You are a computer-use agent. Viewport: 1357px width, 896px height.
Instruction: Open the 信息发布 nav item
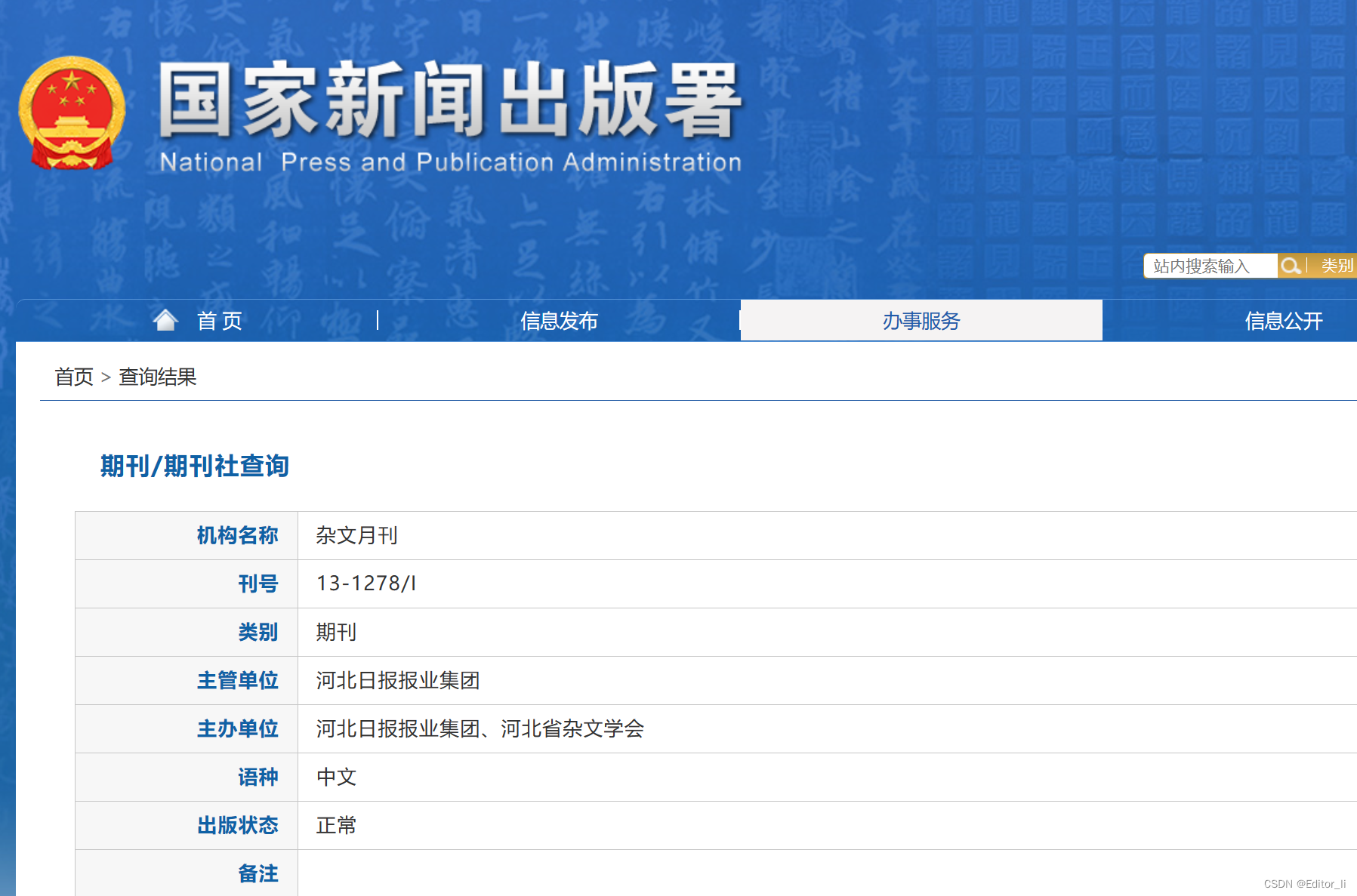pyautogui.click(x=559, y=321)
